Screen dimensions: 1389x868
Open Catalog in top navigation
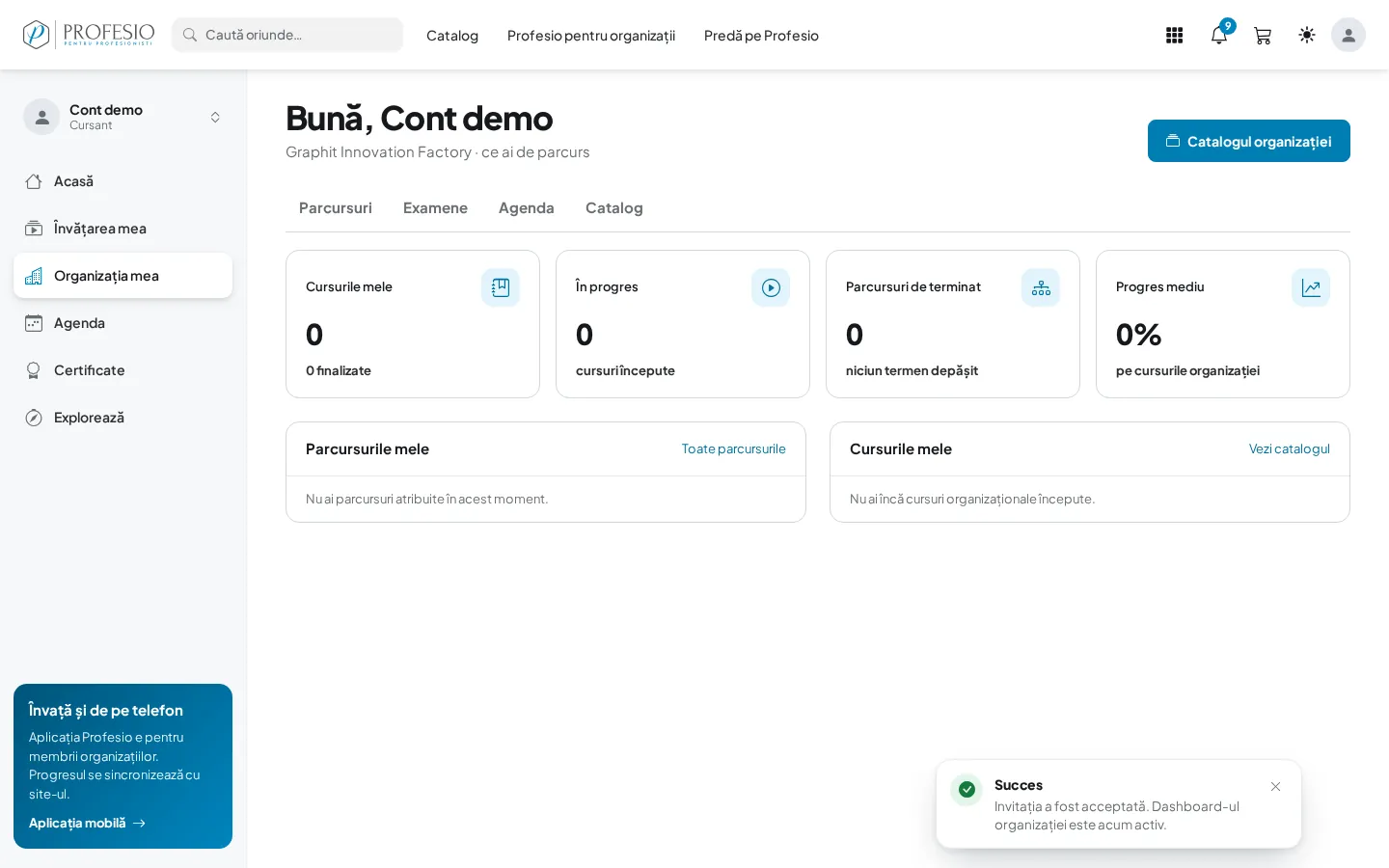pyautogui.click(x=452, y=36)
